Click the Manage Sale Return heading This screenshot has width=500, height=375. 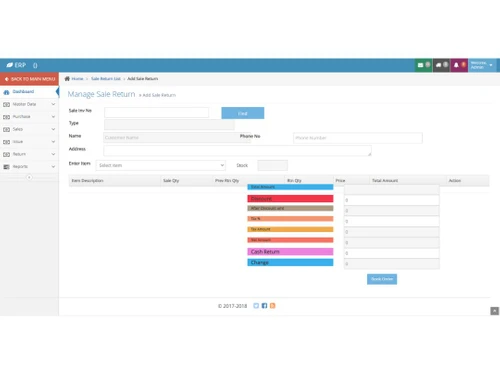[x=101, y=94]
